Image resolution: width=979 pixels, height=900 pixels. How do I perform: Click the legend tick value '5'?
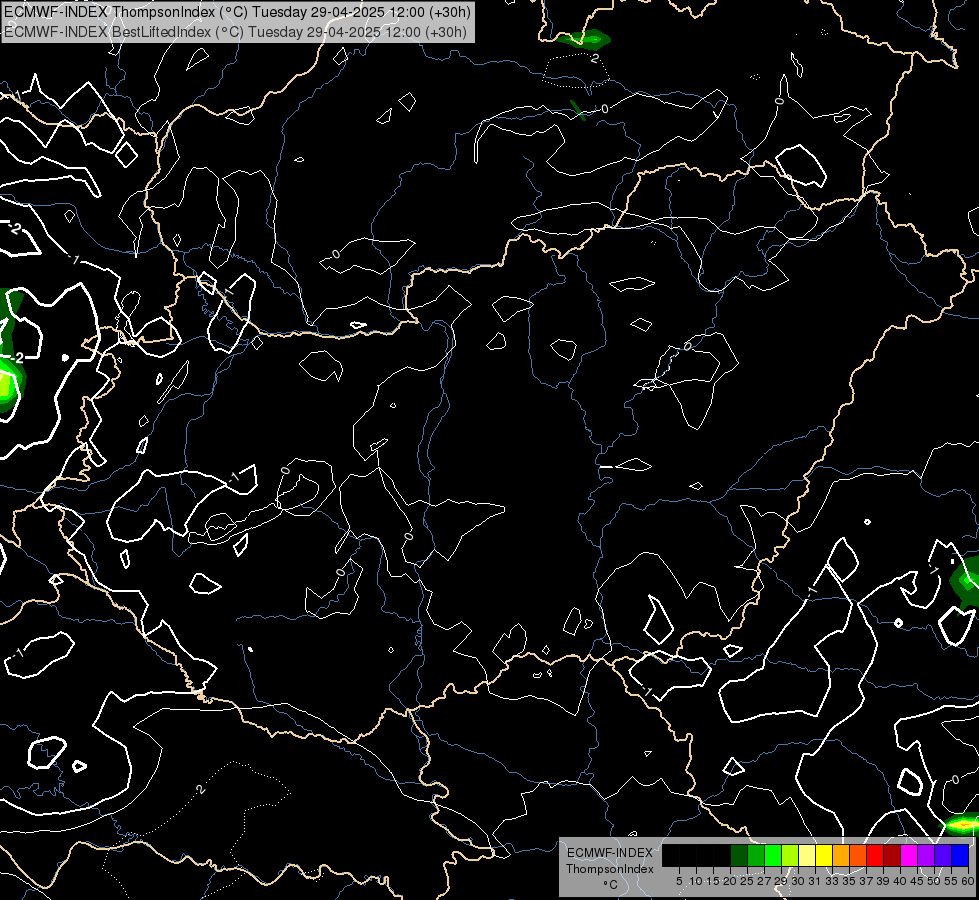679,881
